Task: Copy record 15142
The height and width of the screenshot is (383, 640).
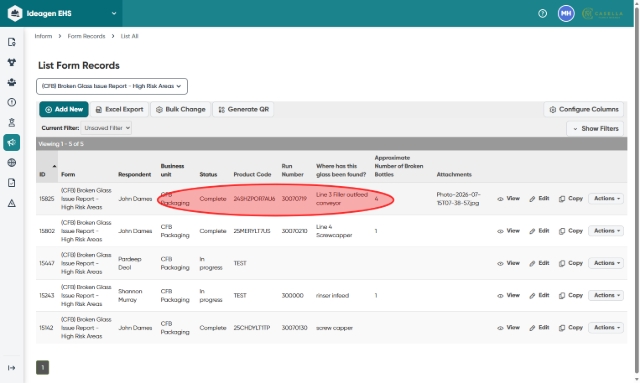Action: pos(571,327)
